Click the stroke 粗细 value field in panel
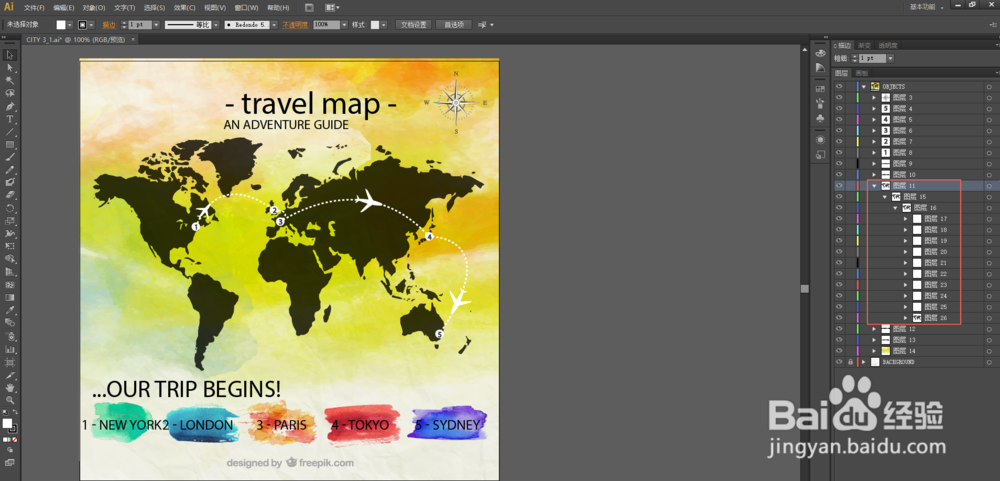The width and height of the screenshot is (1000, 481). coord(872,59)
